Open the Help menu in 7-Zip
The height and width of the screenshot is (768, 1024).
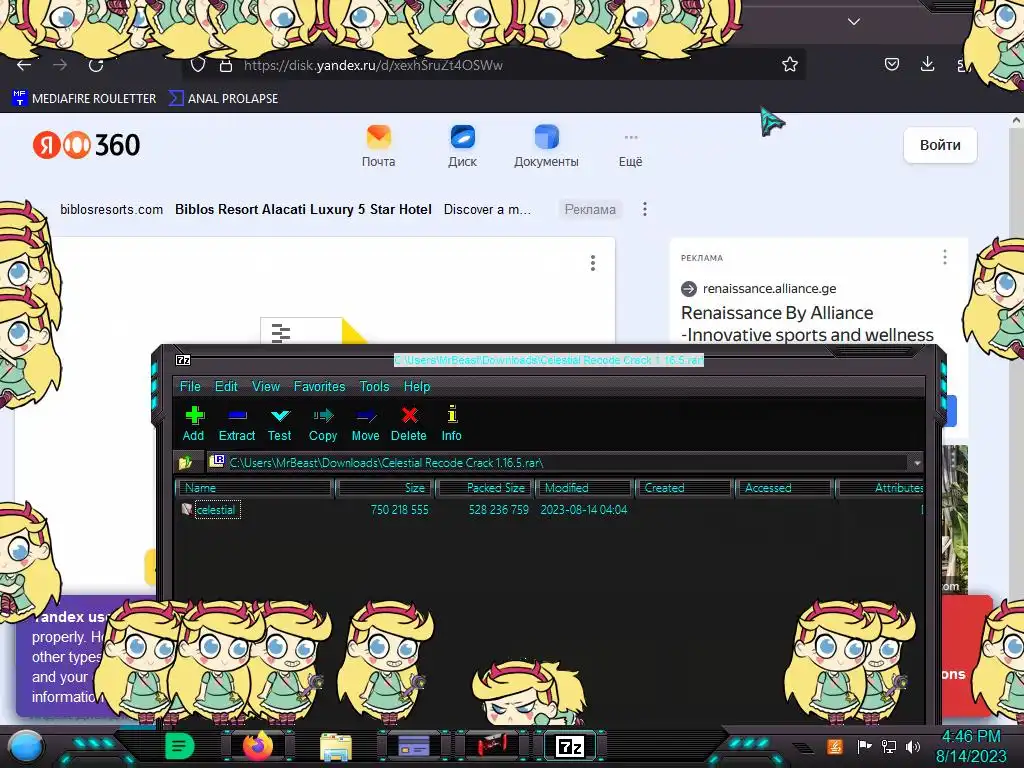[x=417, y=387]
